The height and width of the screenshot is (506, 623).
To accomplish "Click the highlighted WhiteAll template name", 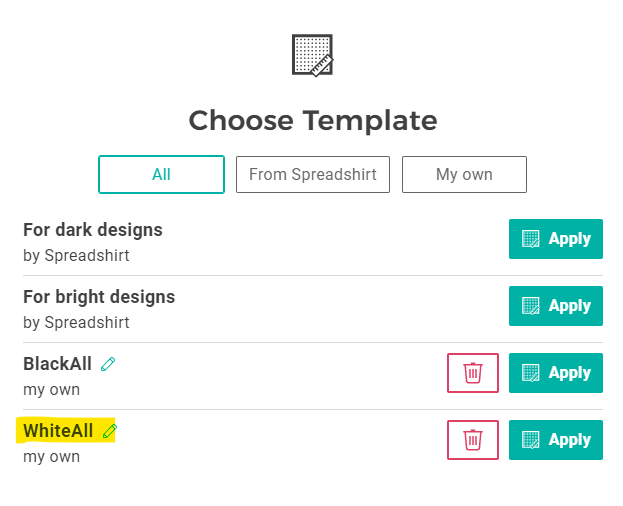I will point(58,431).
